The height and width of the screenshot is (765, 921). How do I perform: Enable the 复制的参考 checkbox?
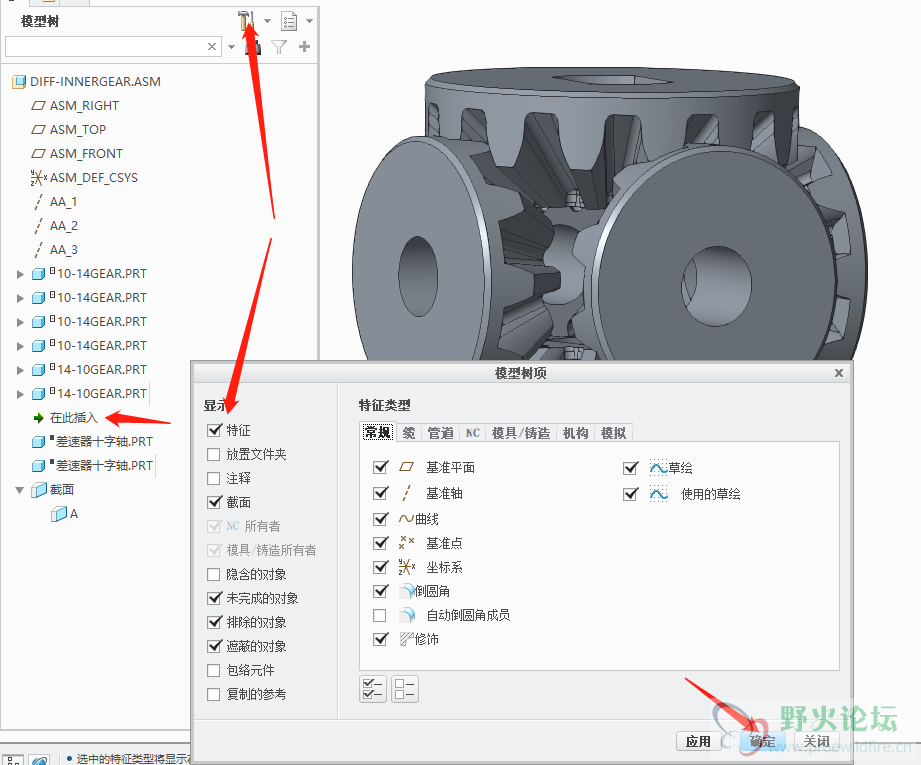pyautogui.click(x=214, y=694)
